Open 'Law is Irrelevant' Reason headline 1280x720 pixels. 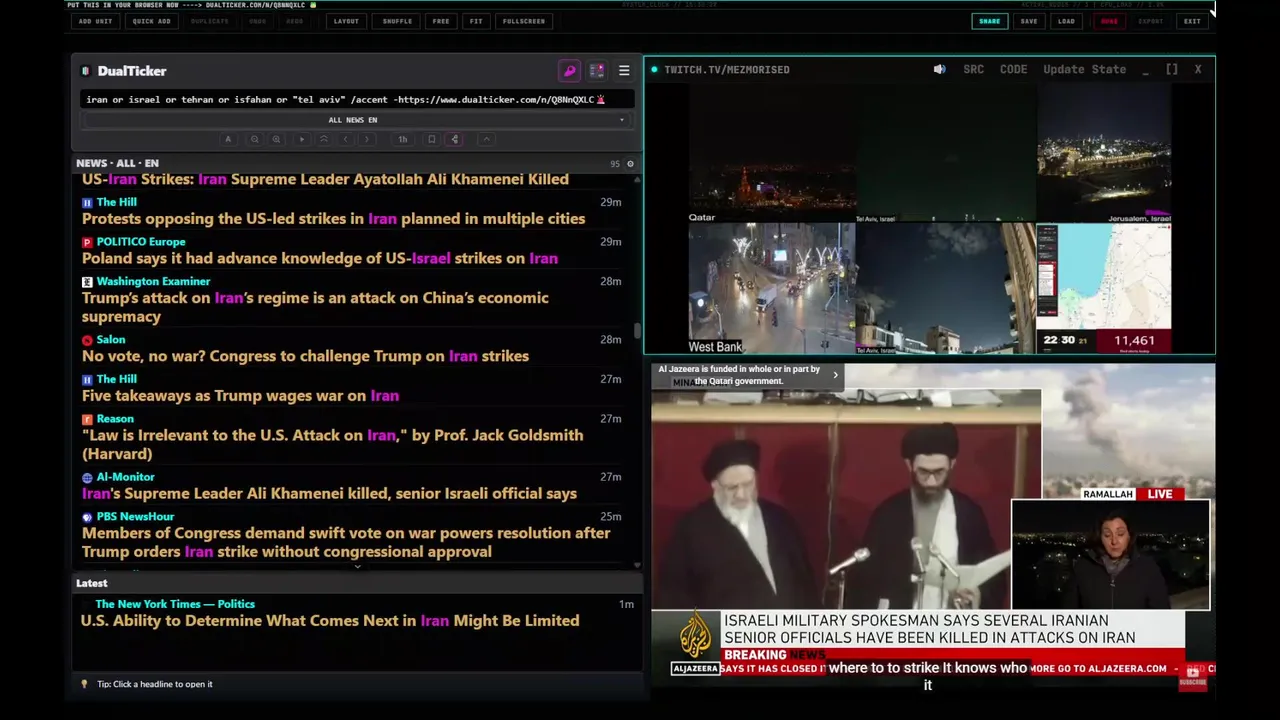(x=332, y=444)
